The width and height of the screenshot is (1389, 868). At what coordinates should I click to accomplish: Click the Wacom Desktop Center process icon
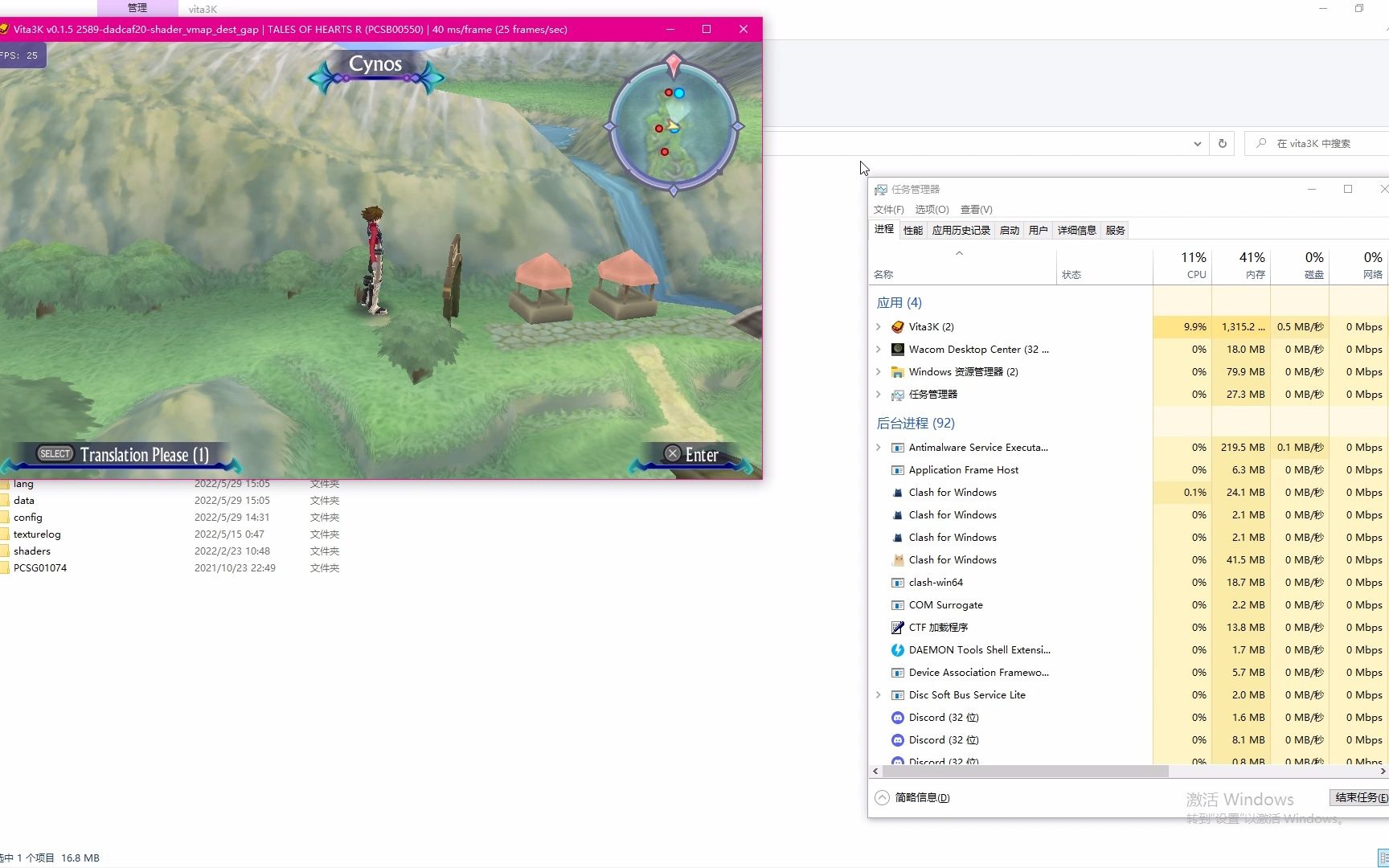coord(898,350)
